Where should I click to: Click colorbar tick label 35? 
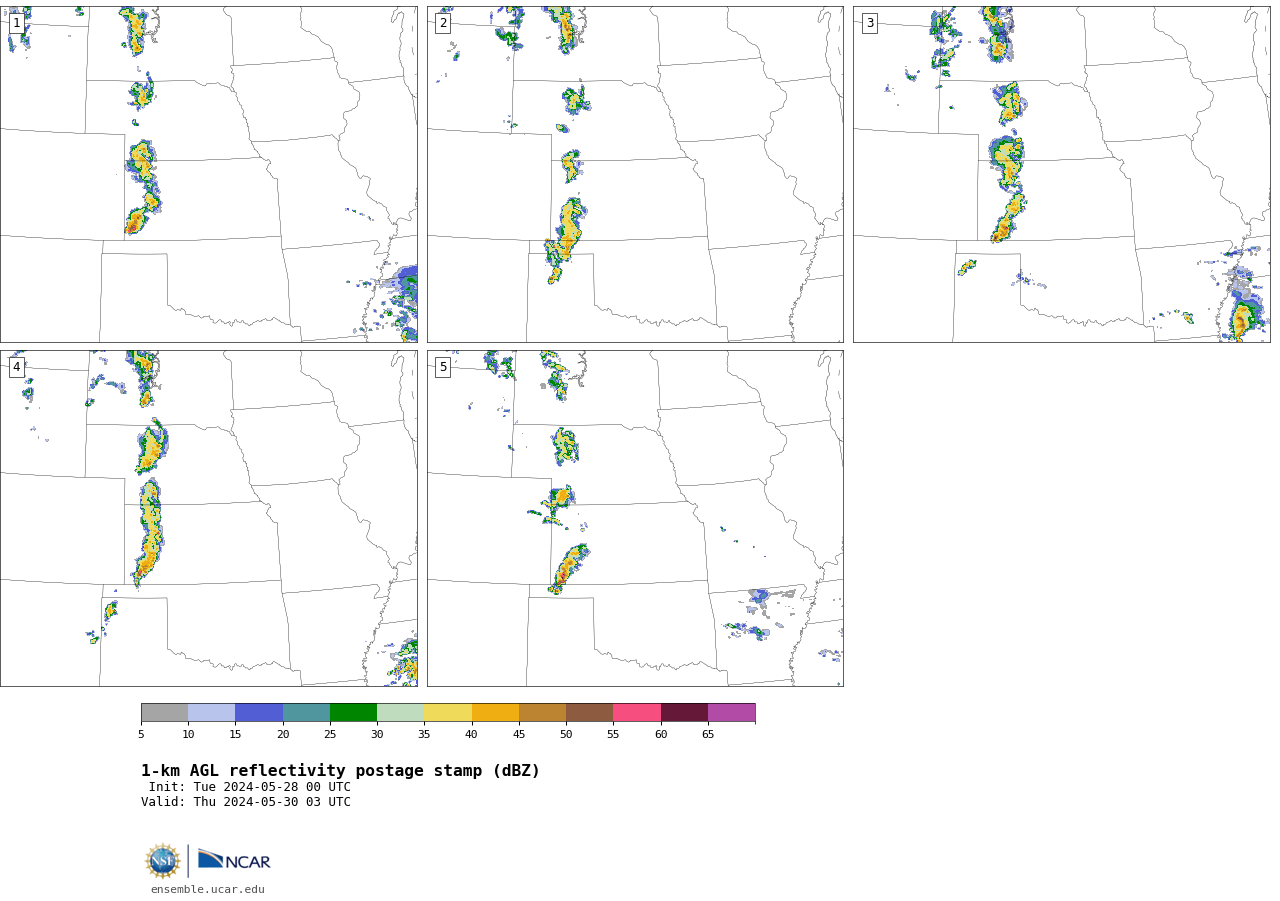point(424,735)
